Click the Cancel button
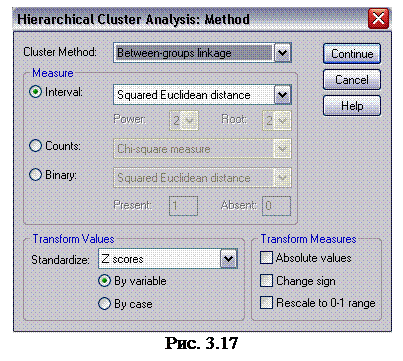The width and height of the screenshot is (403, 361). (x=352, y=79)
